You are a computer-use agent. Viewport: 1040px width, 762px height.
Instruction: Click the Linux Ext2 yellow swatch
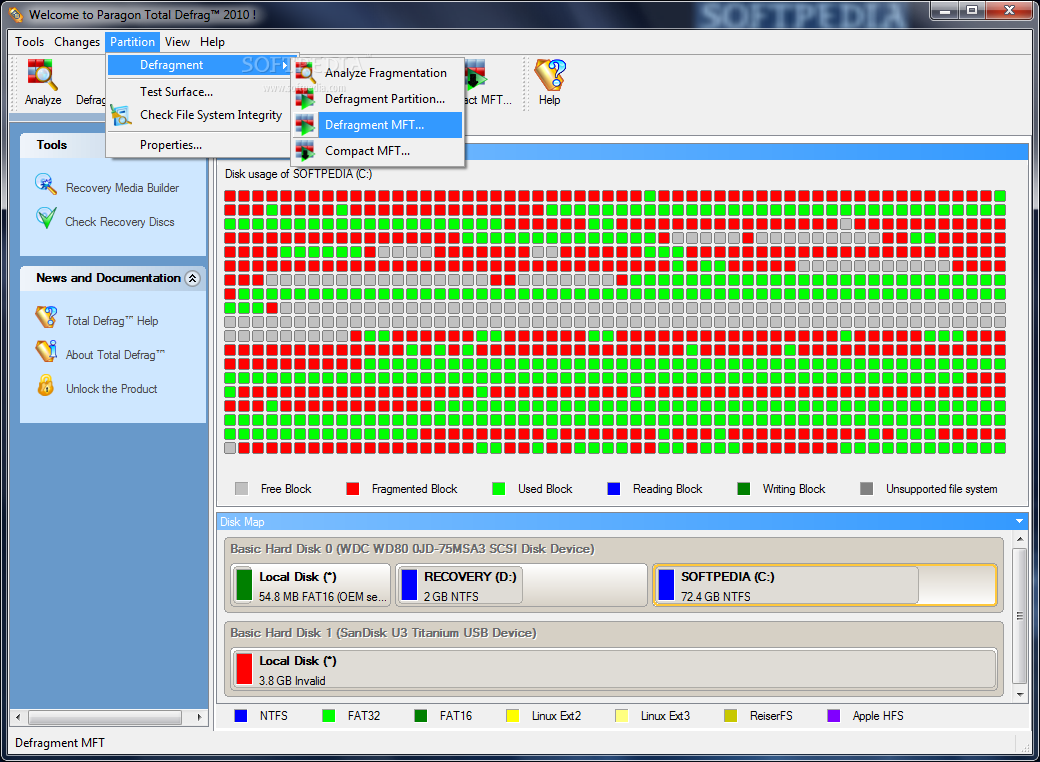[513, 716]
